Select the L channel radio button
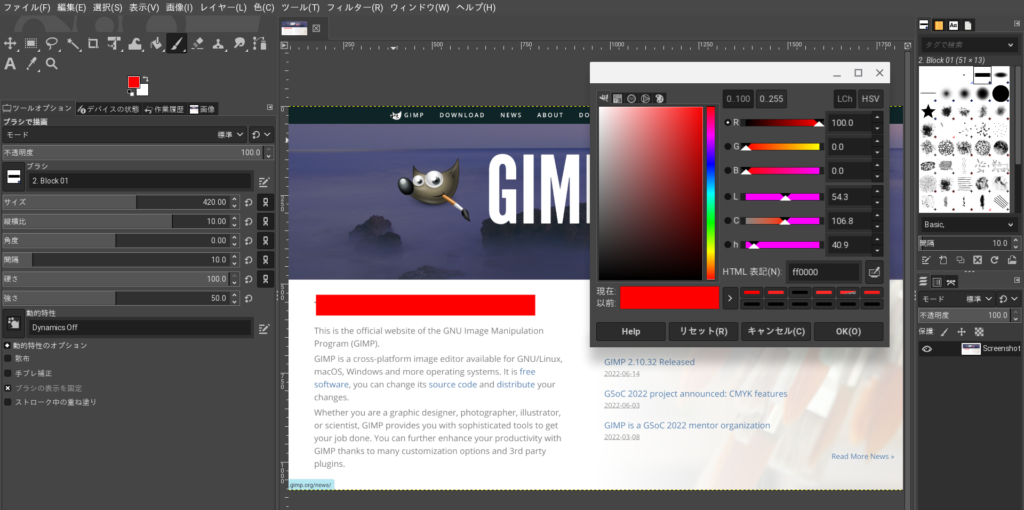This screenshot has height=510, width=1024. 728,196
